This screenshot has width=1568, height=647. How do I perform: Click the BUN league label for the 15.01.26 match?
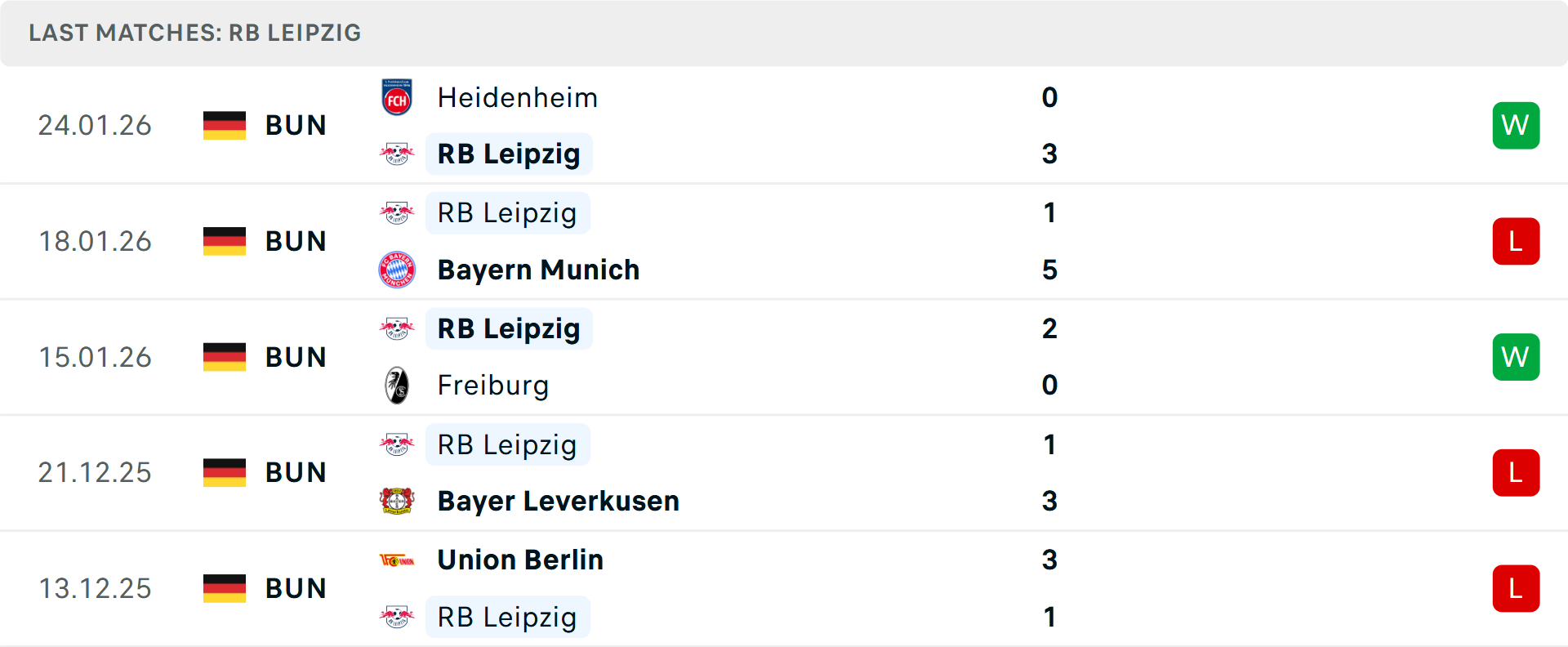pos(296,357)
